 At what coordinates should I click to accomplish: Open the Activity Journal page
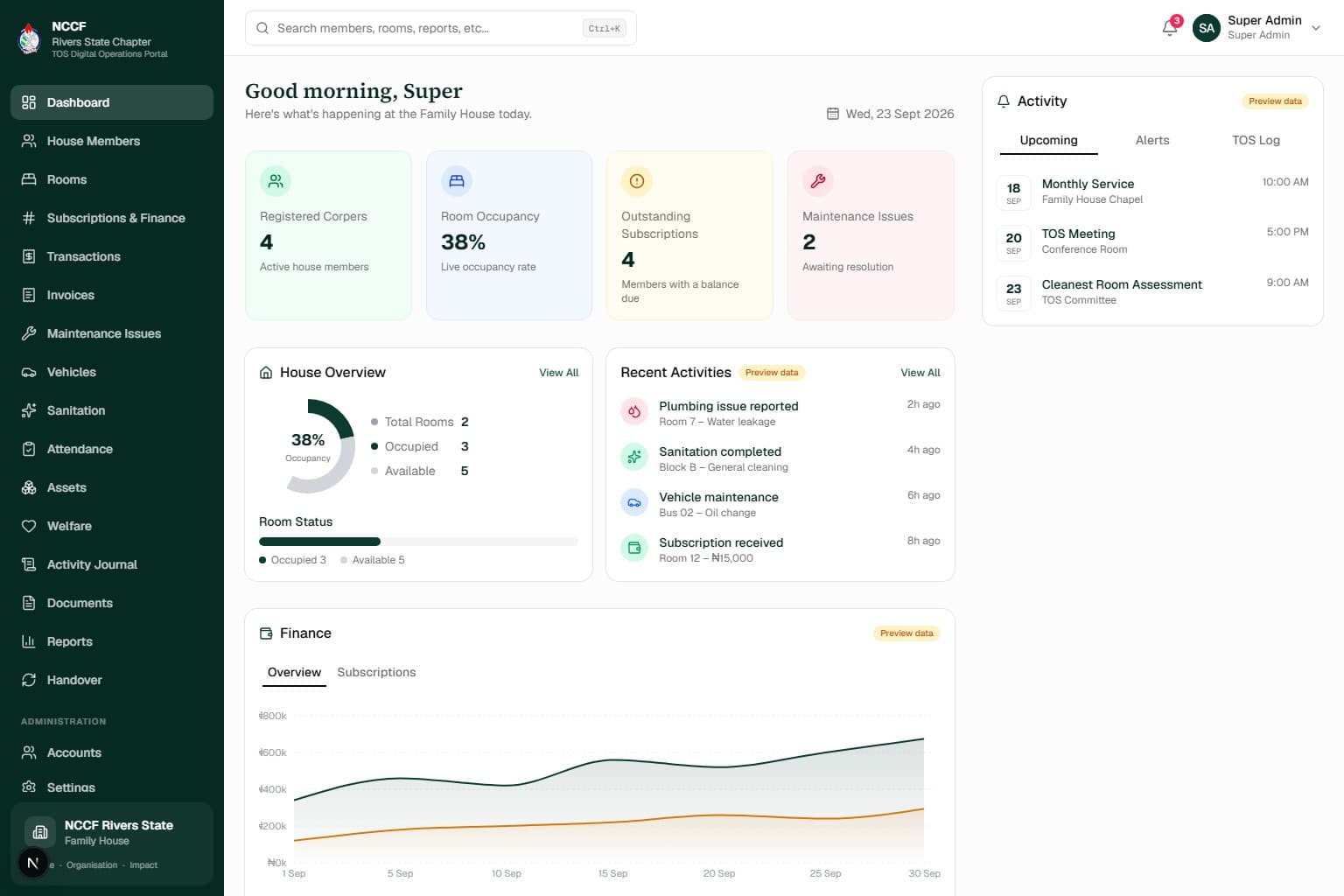click(112, 564)
